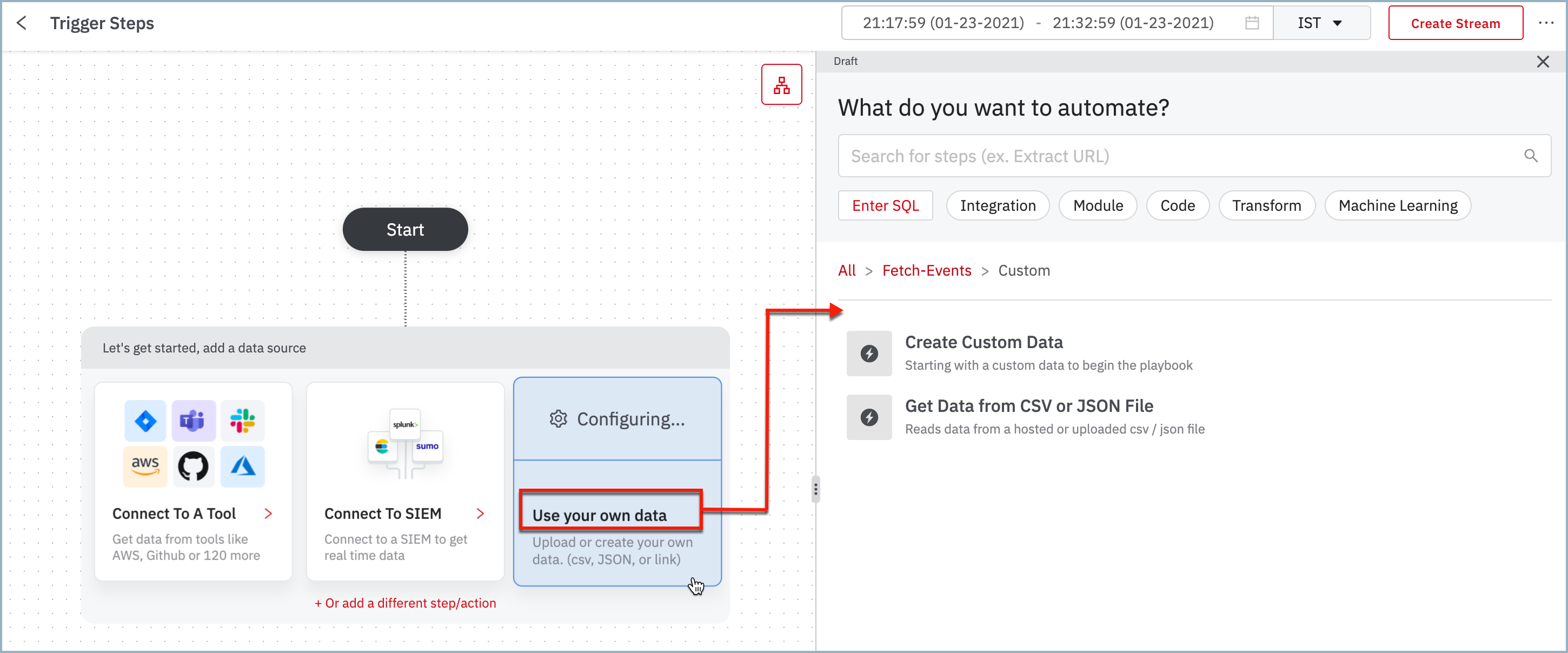The image size is (1568, 653).
Task: Go to Fetch-Events in breadcrumb
Action: point(926,271)
